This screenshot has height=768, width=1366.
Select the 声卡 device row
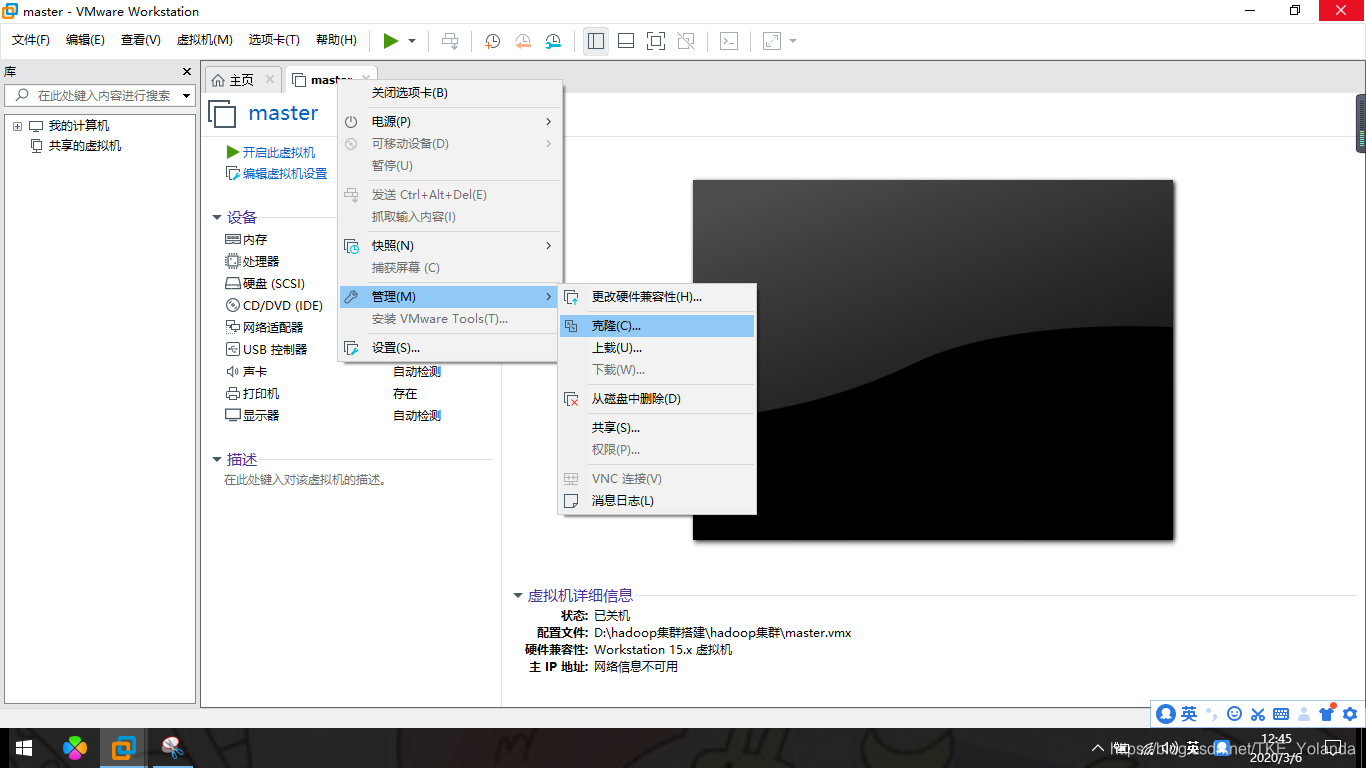point(255,372)
